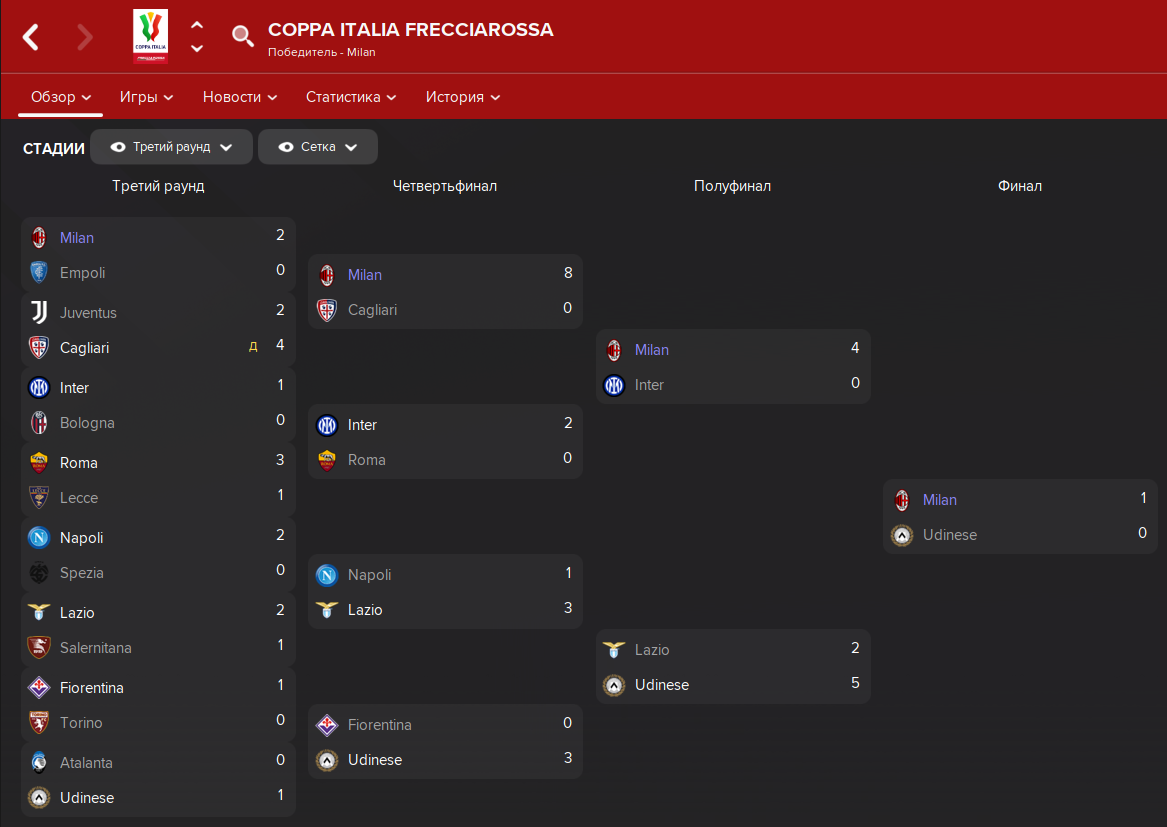Open the История tab
Viewport: 1167px width, 827px height.
pos(462,97)
